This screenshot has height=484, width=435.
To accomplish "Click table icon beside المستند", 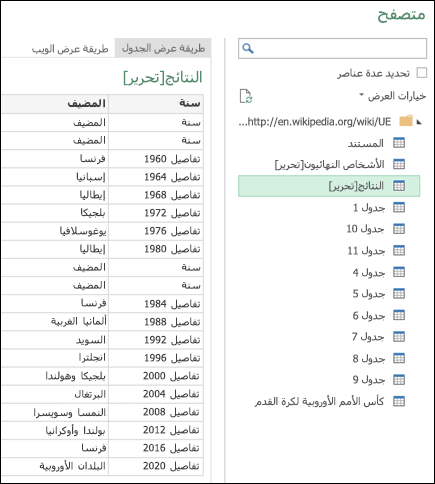I will click(x=399, y=143).
